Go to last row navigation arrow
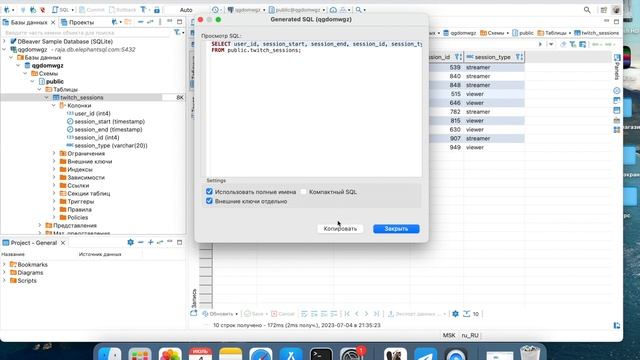Screen dimensions: 640x360 click(376, 314)
